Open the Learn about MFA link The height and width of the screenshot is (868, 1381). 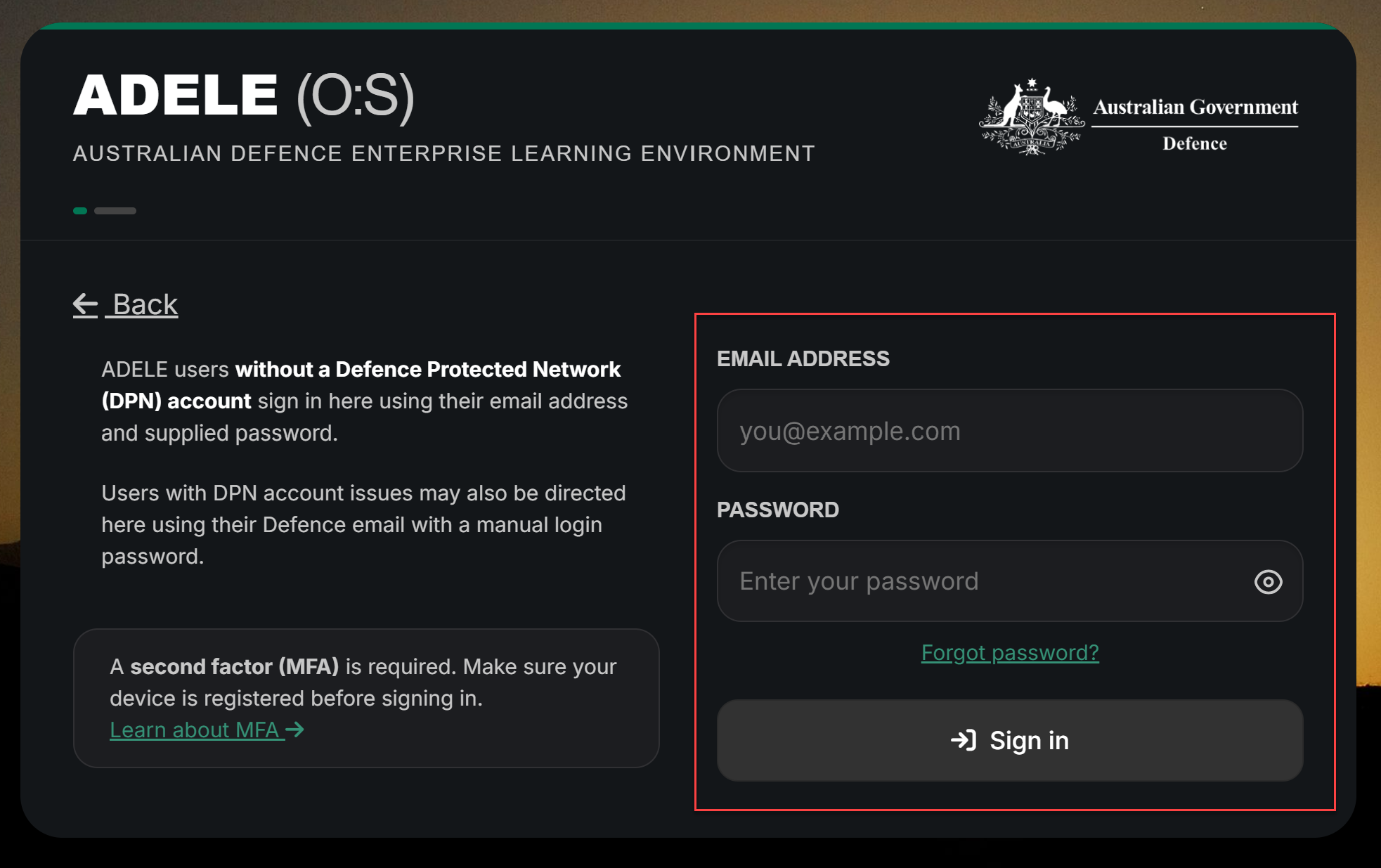coord(207,730)
